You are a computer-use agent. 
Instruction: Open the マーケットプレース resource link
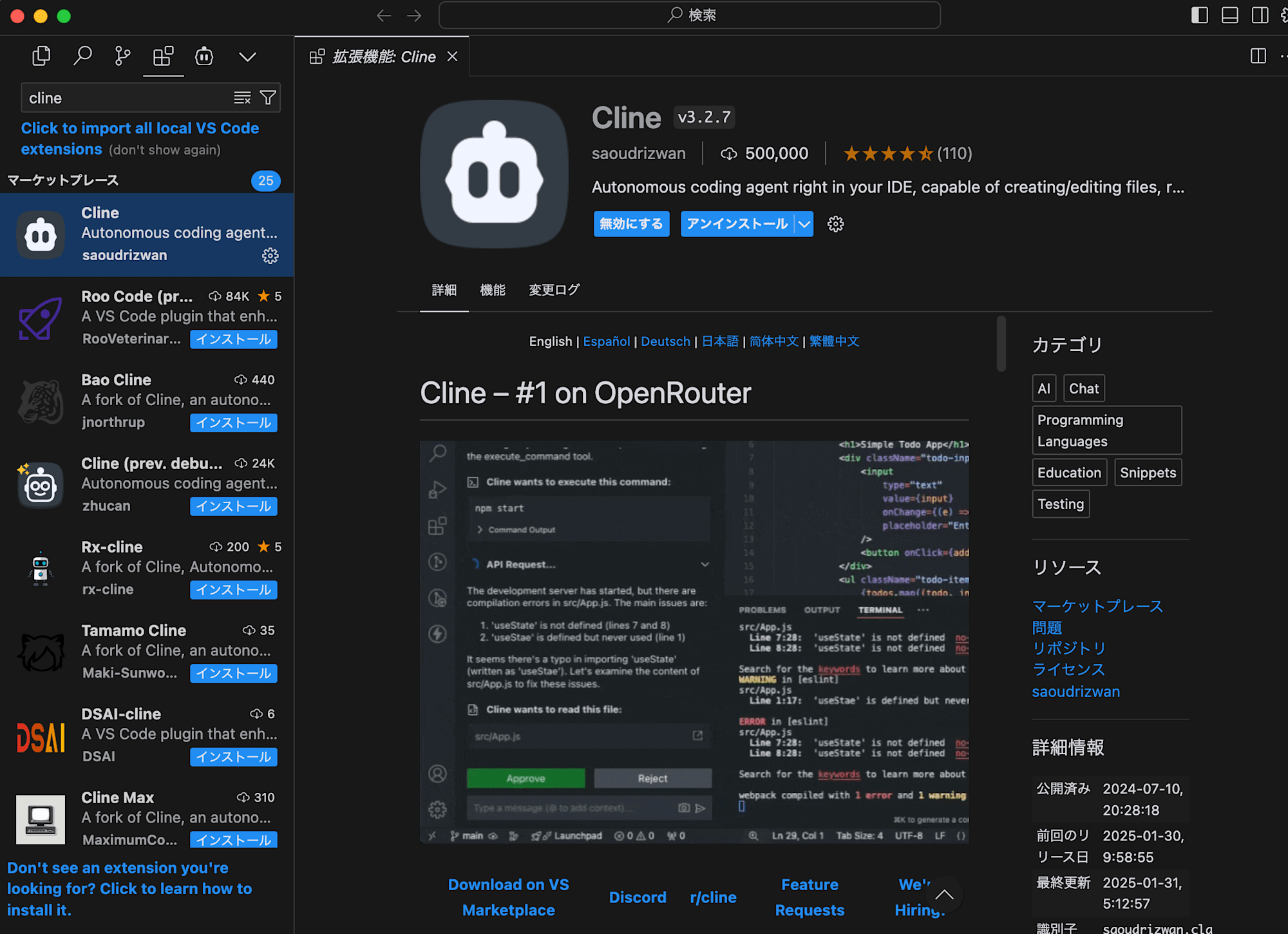[1097, 606]
